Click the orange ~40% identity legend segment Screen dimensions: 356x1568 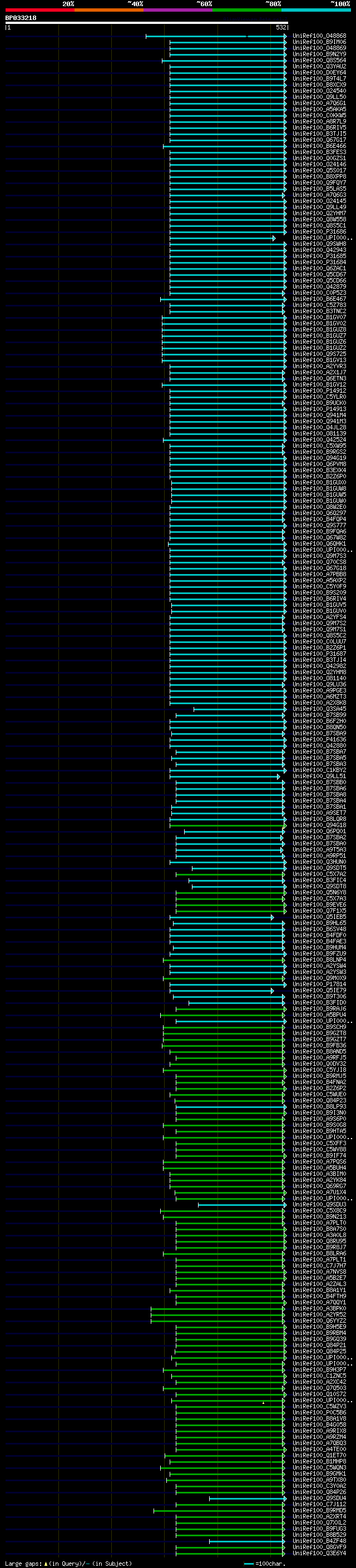pos(109,10)
